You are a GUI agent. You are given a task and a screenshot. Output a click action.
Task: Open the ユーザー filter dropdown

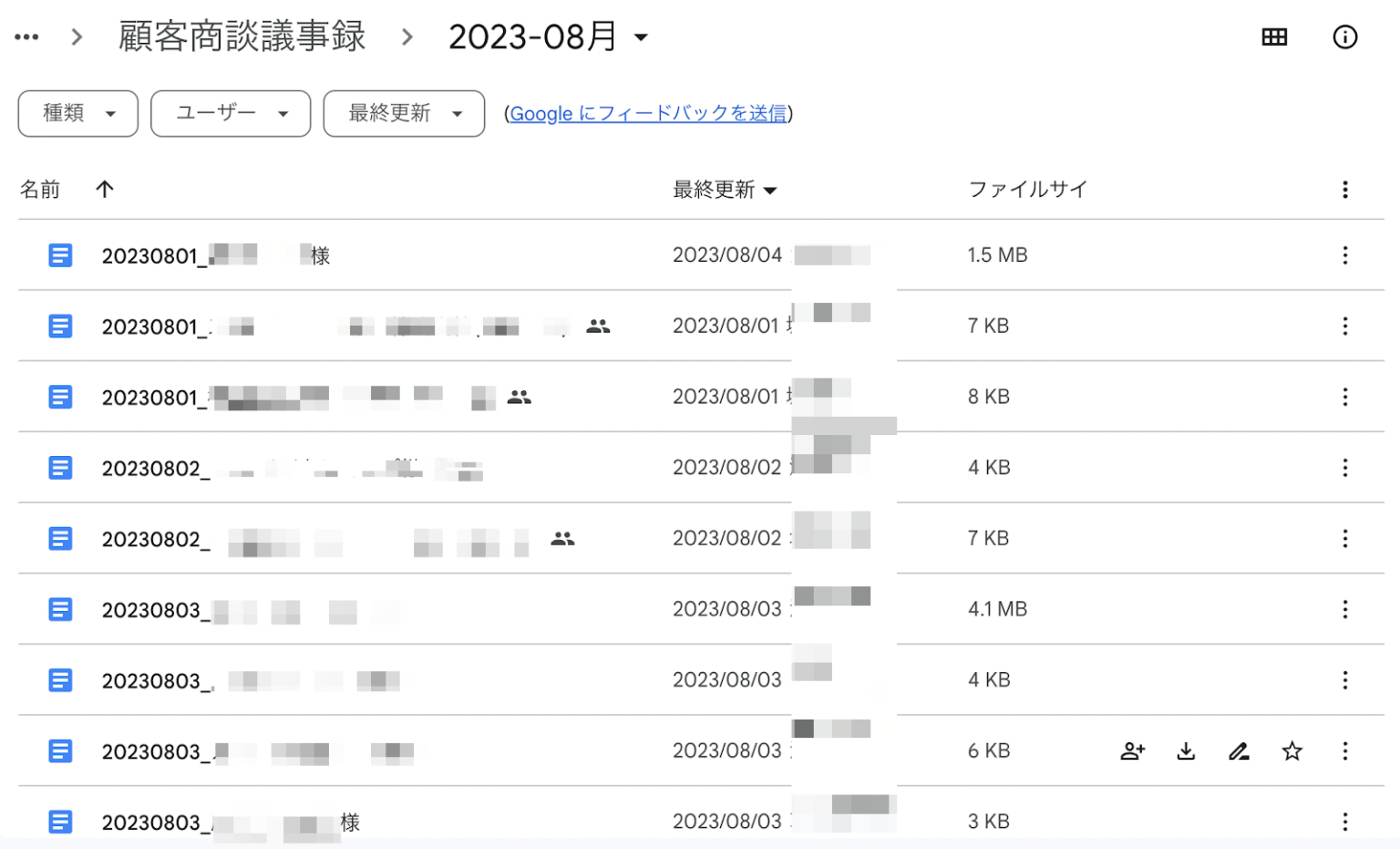[231, 114]
